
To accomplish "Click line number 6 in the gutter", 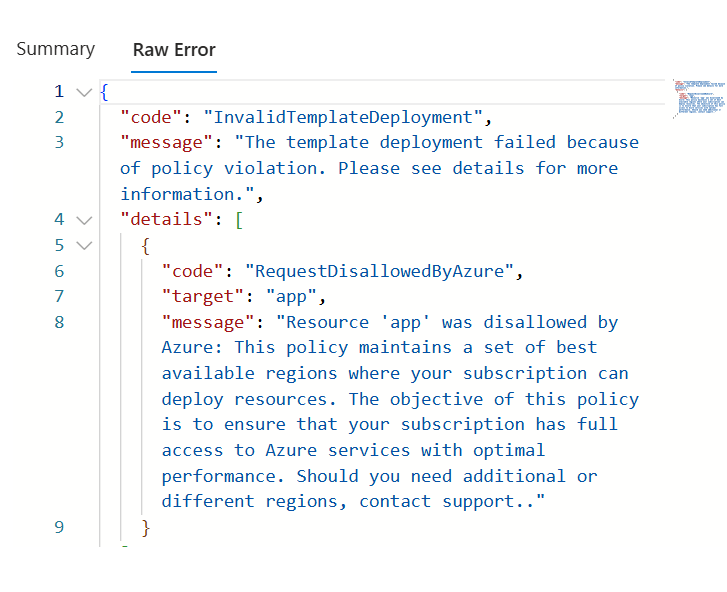I will point(59,271).
